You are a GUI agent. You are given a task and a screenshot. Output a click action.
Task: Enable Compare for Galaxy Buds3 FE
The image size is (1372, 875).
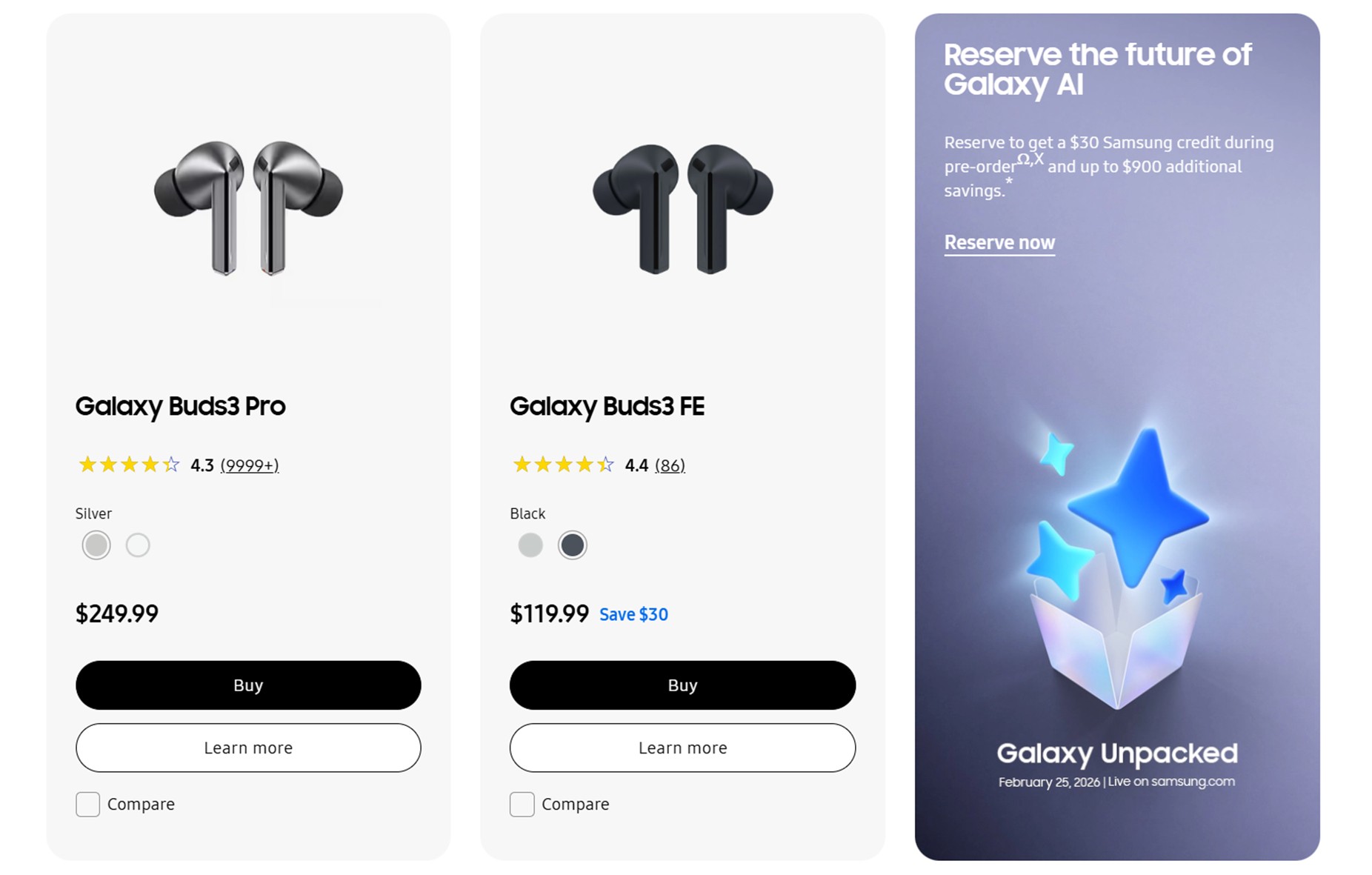[x=522, y=804]
